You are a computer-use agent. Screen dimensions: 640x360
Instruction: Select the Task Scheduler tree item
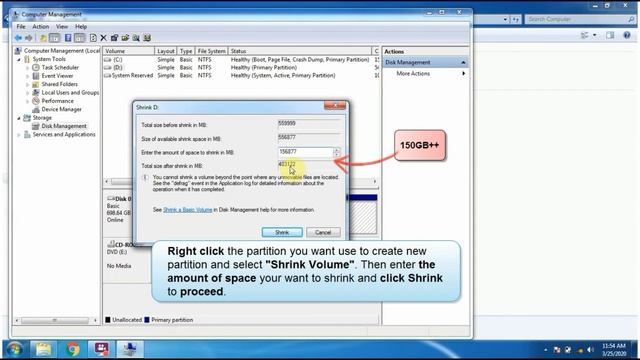[60, 68]
